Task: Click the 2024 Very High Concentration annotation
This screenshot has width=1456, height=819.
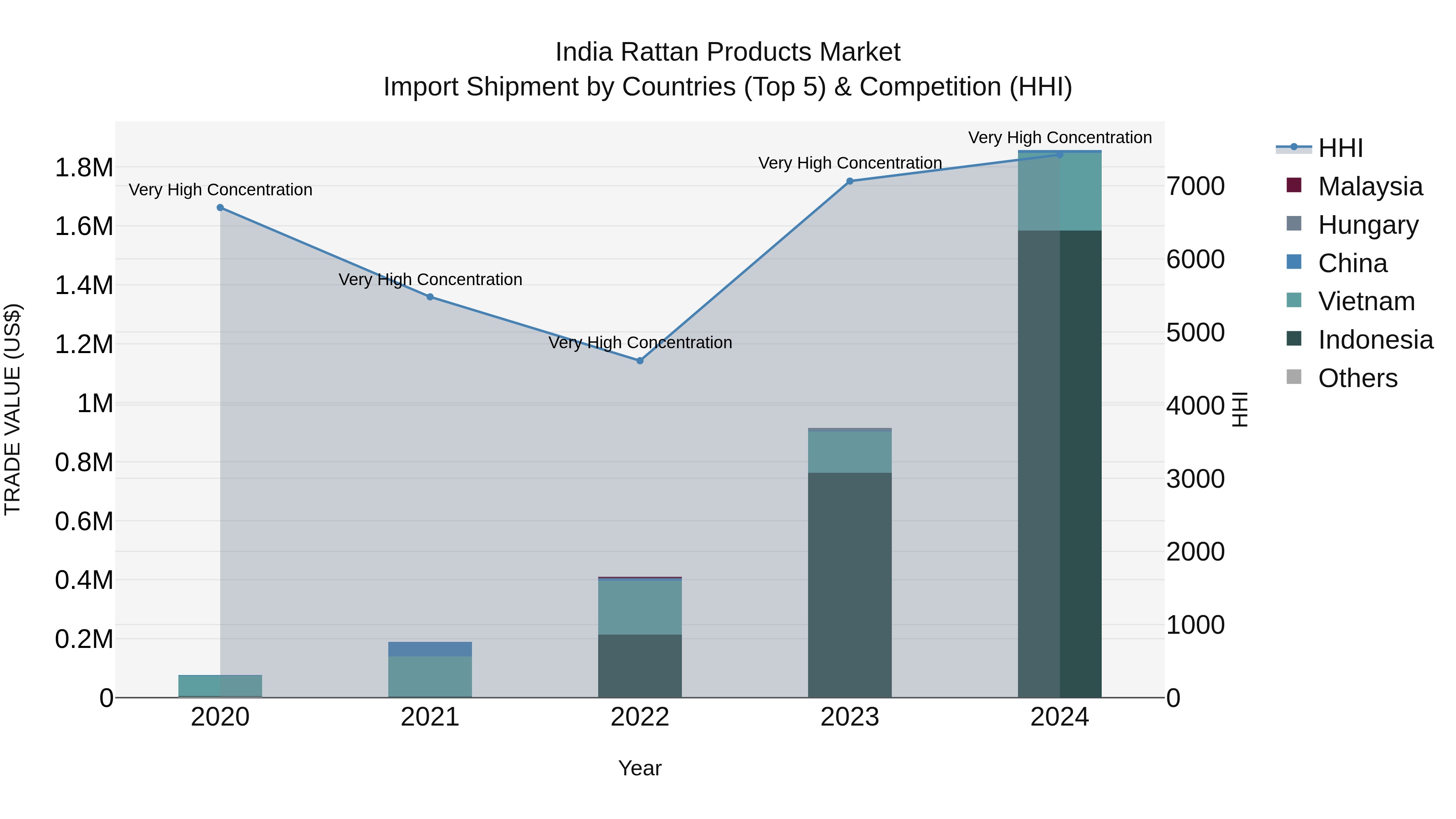Action: click(1060, 138)
